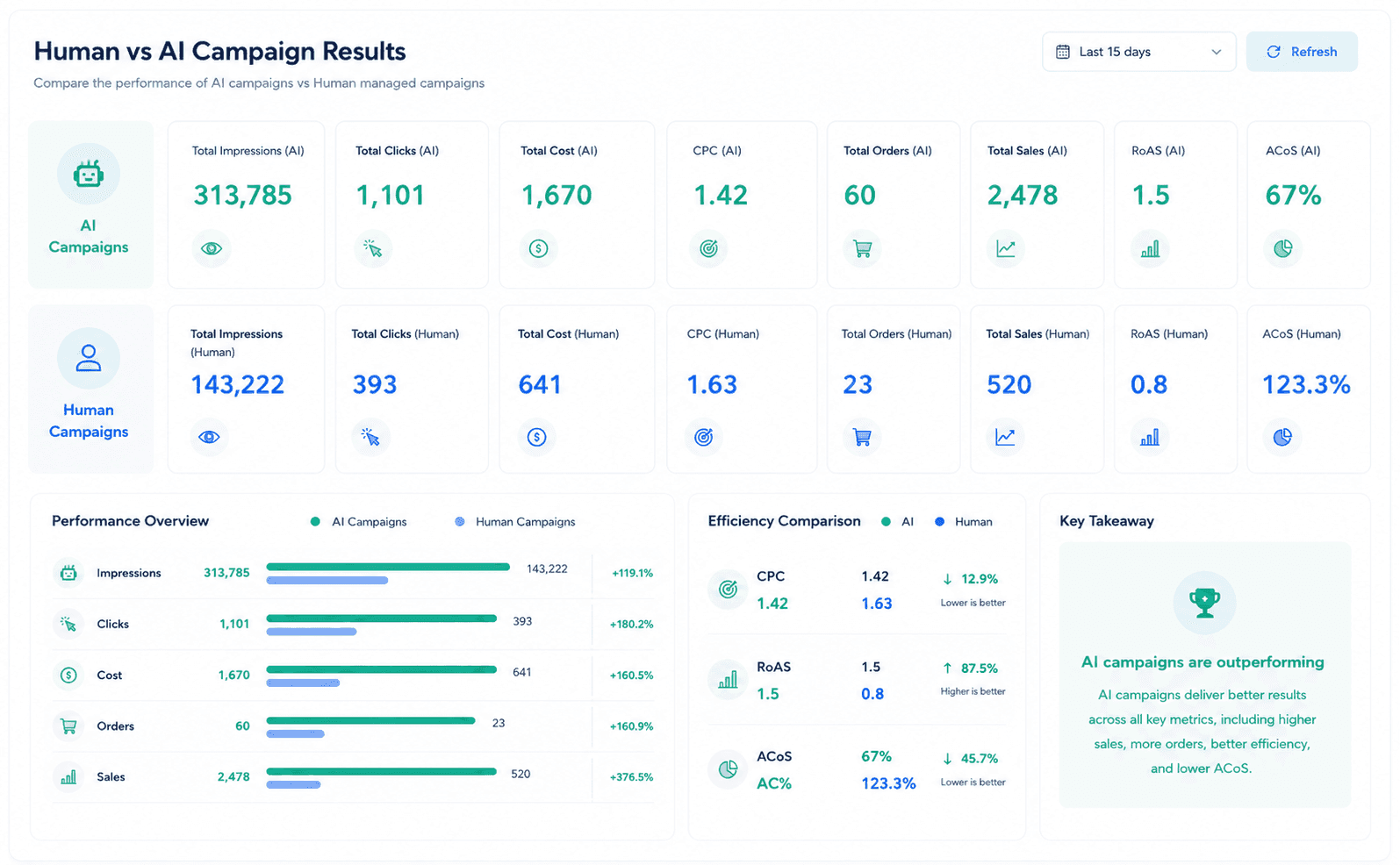Toggle Human Campaigns legend in Performance Overview
Viewport: 1400px width, 865px height.
[x=515, y=522]
